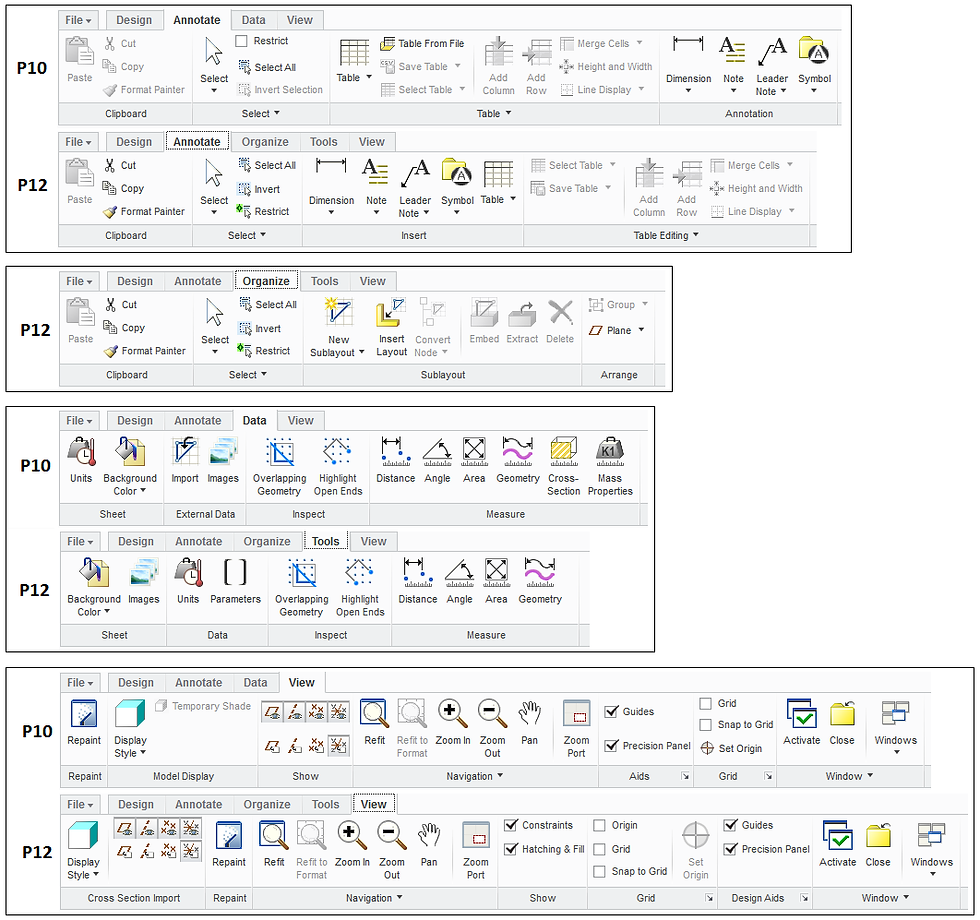Enable Snap to Grid in the P10 View ribbon
The width and height of the screenshot is (980, 920).
(706, 725)
